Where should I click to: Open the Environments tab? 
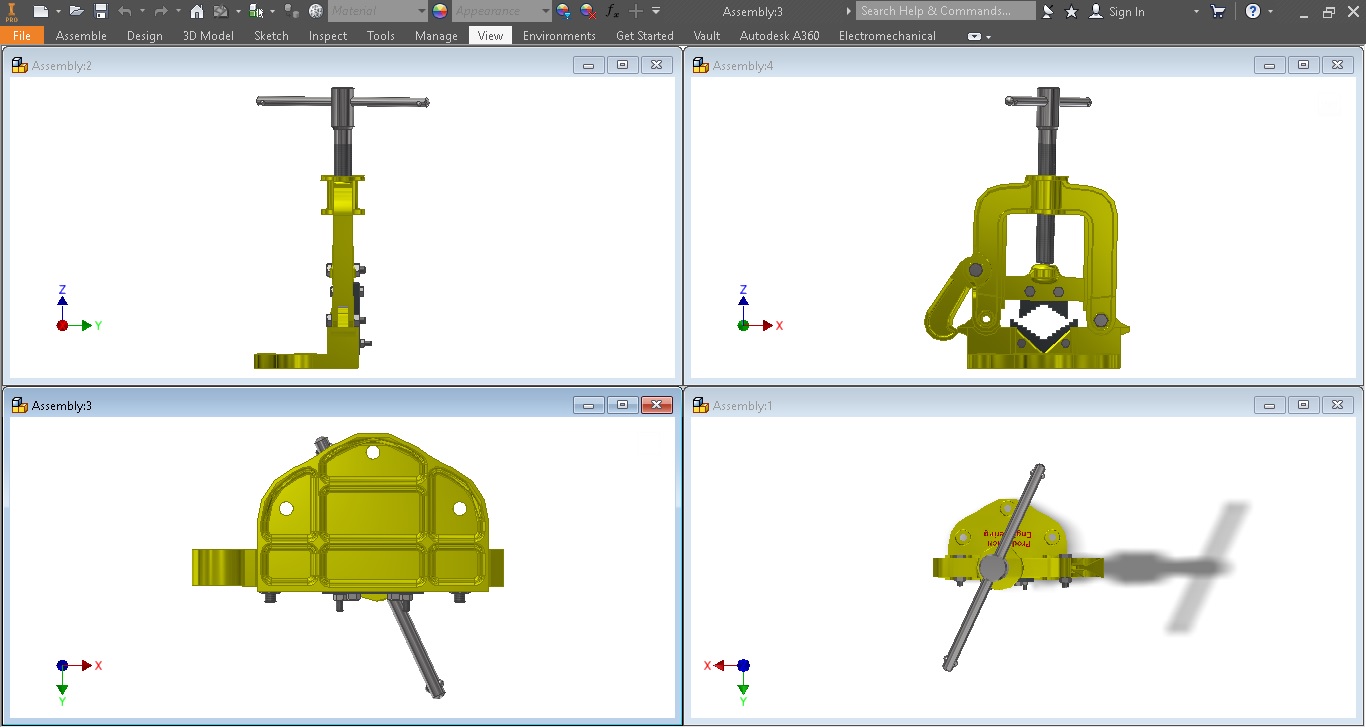click(x=559, y=35)
